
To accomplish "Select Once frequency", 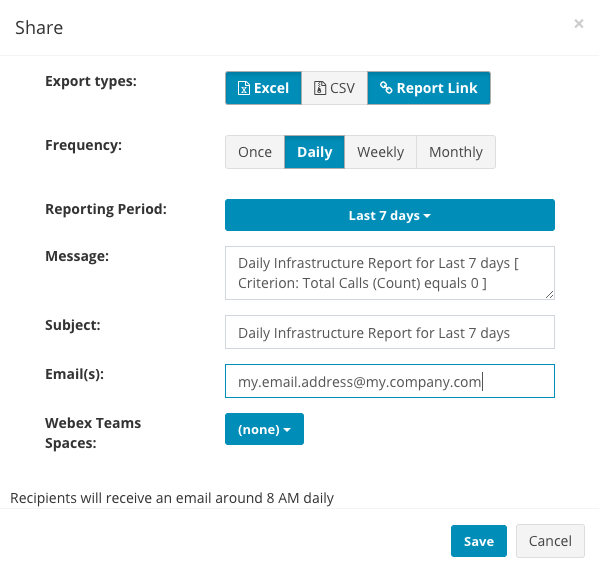I will click(x=255, y=152).
